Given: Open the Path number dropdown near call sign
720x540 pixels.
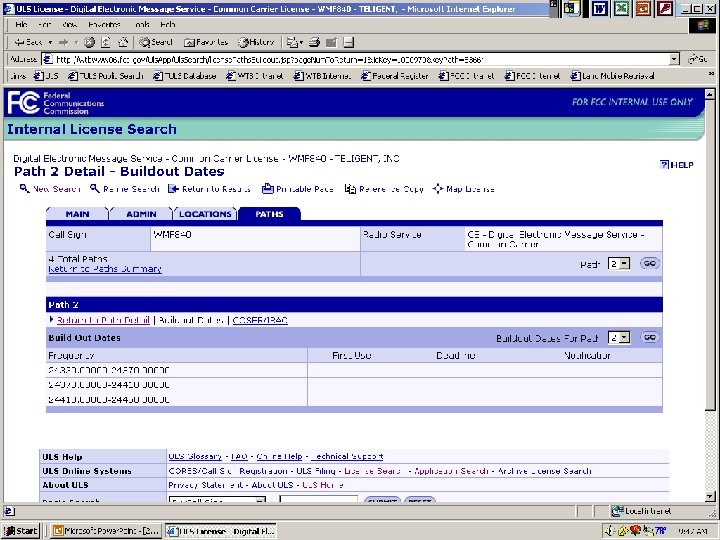Looking at the screenshot, I should [x=619, y=264].
